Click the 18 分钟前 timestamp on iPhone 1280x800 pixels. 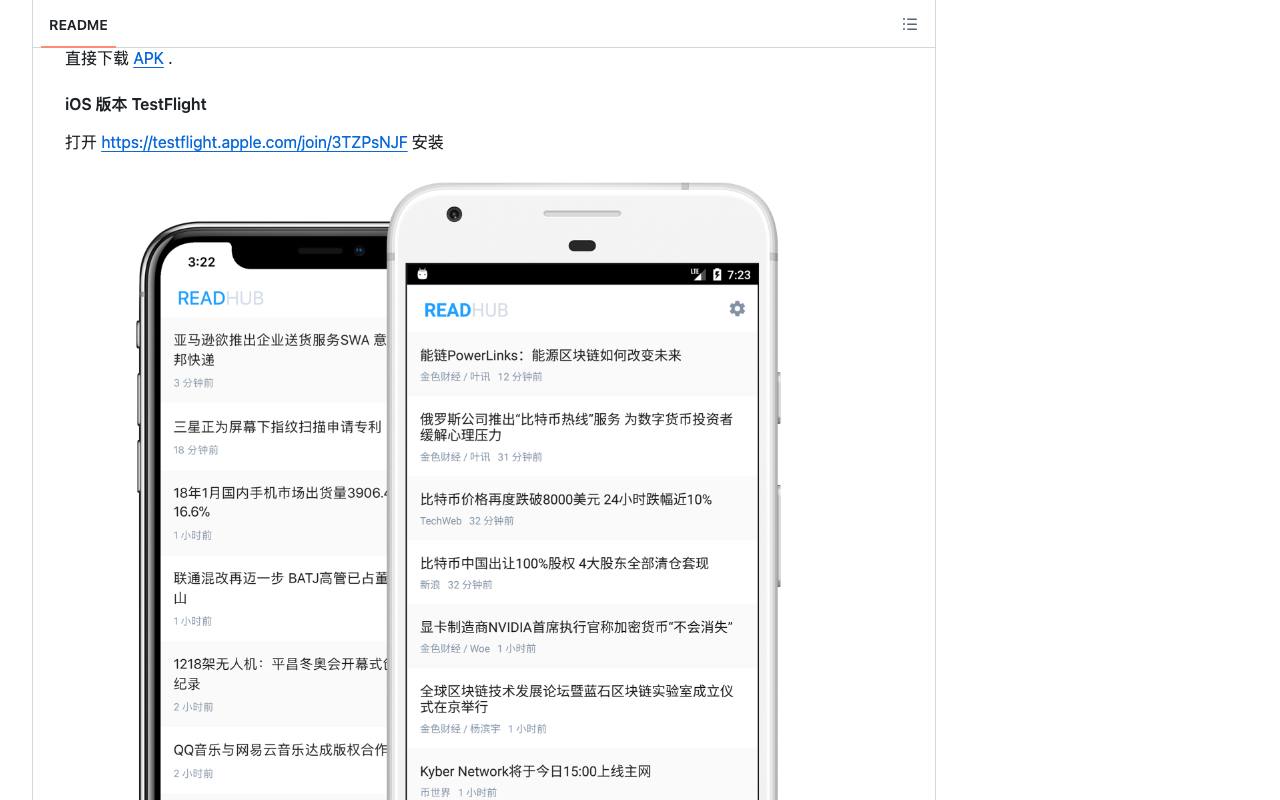coord(196,450)
